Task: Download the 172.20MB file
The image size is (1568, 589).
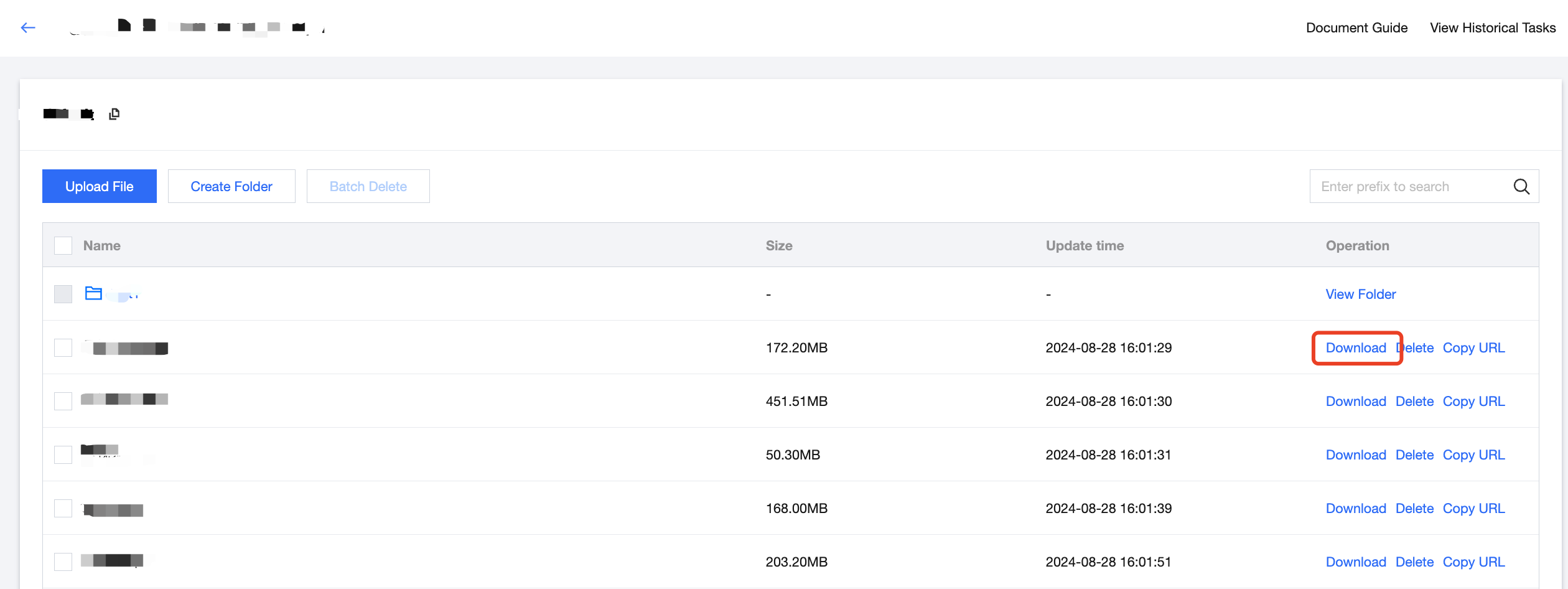Action: (1356, 347)
